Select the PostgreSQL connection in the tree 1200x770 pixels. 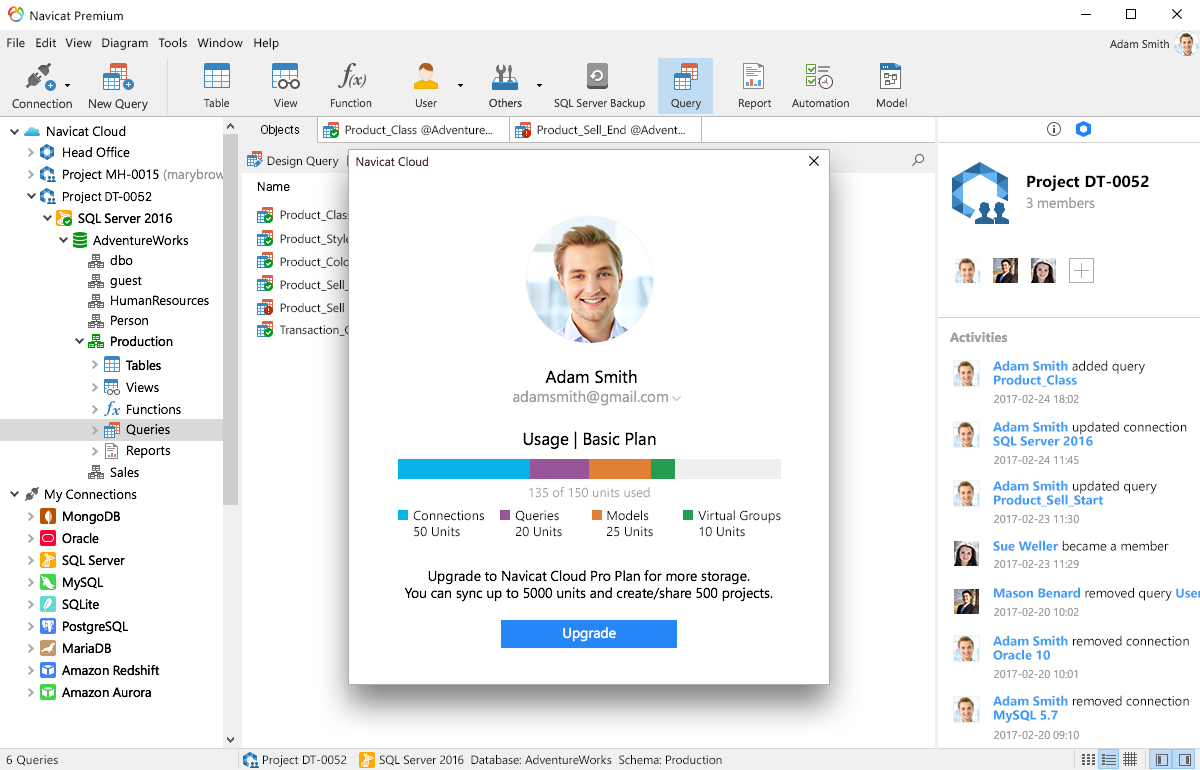(94, 626)
